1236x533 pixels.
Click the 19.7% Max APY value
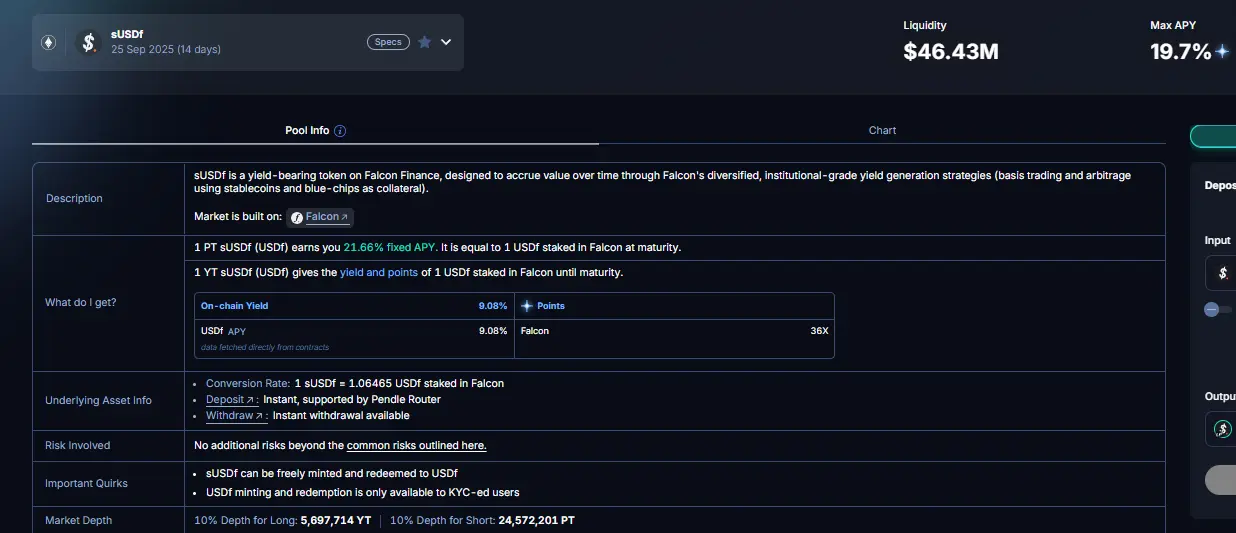pos(1181,52)
